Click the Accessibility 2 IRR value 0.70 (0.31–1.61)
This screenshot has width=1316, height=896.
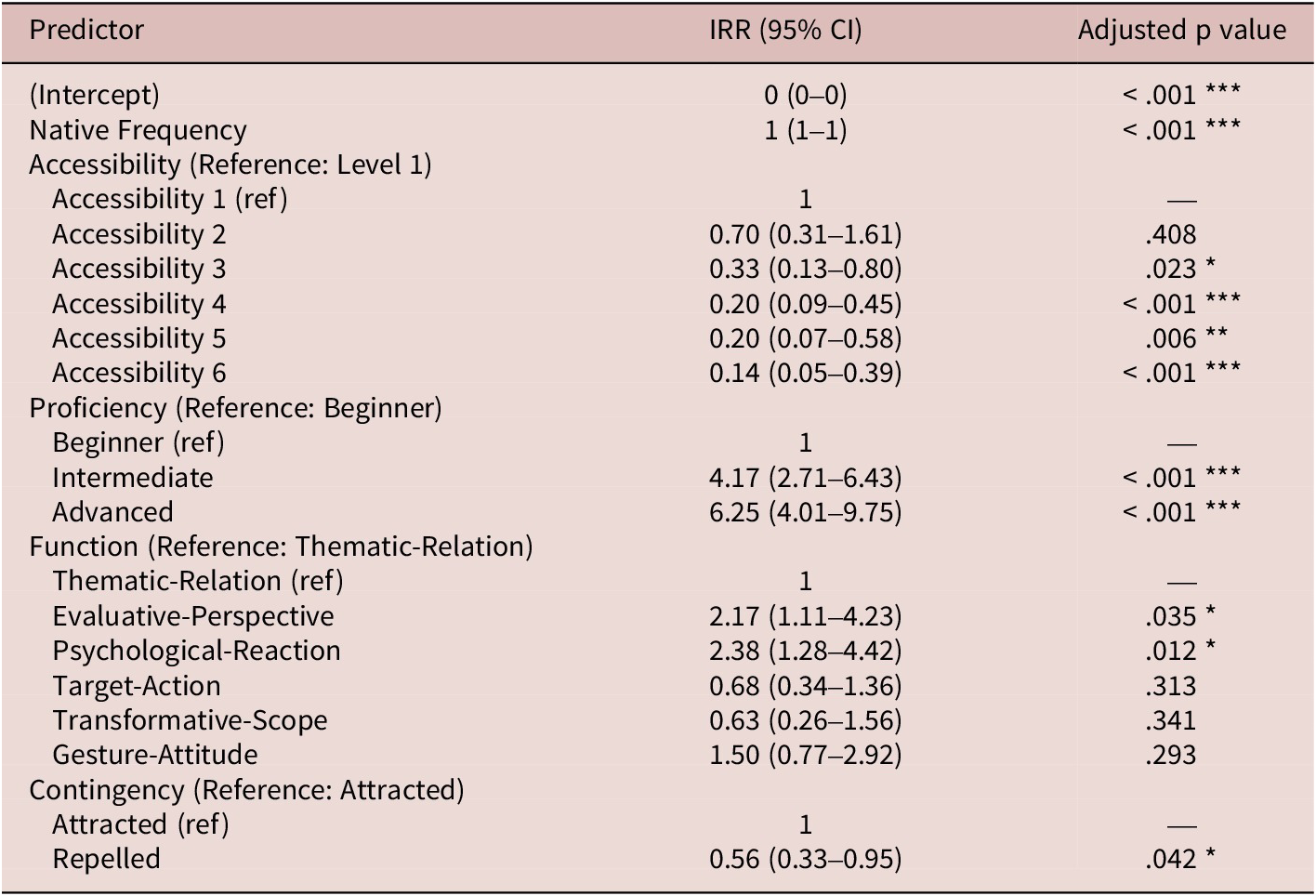pos(805,234)
